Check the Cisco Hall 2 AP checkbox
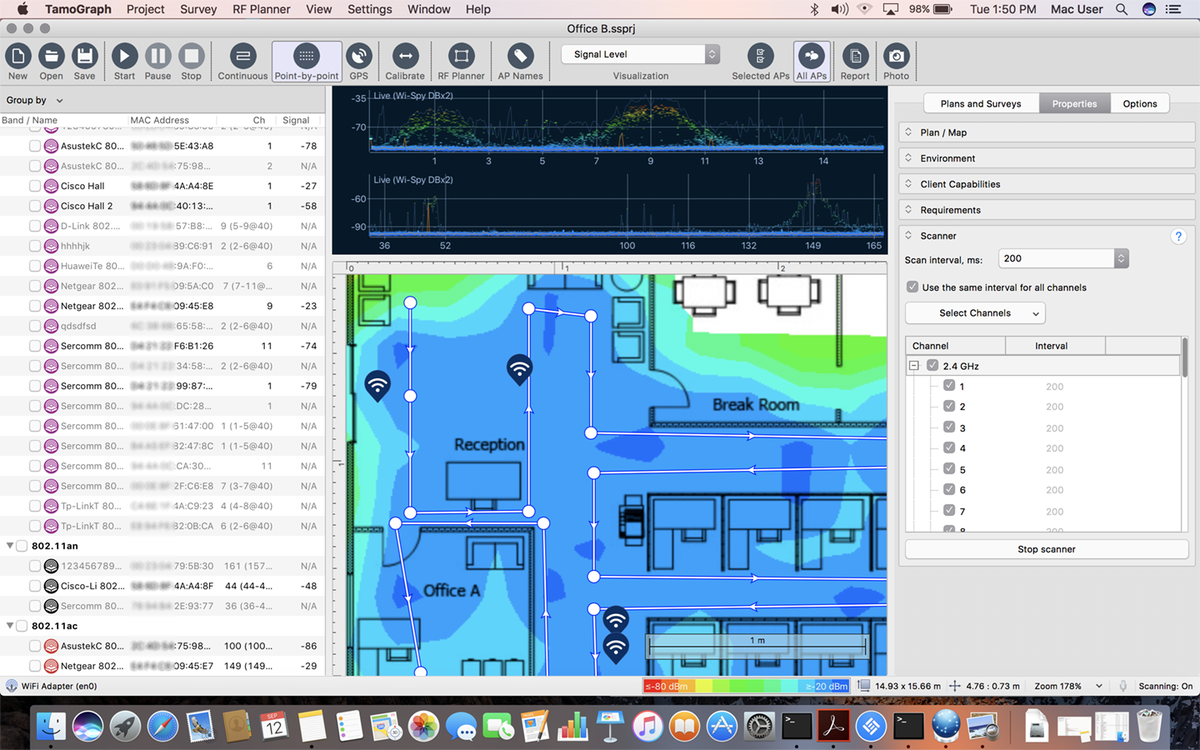1200x750 pixels. click(35, 206)
